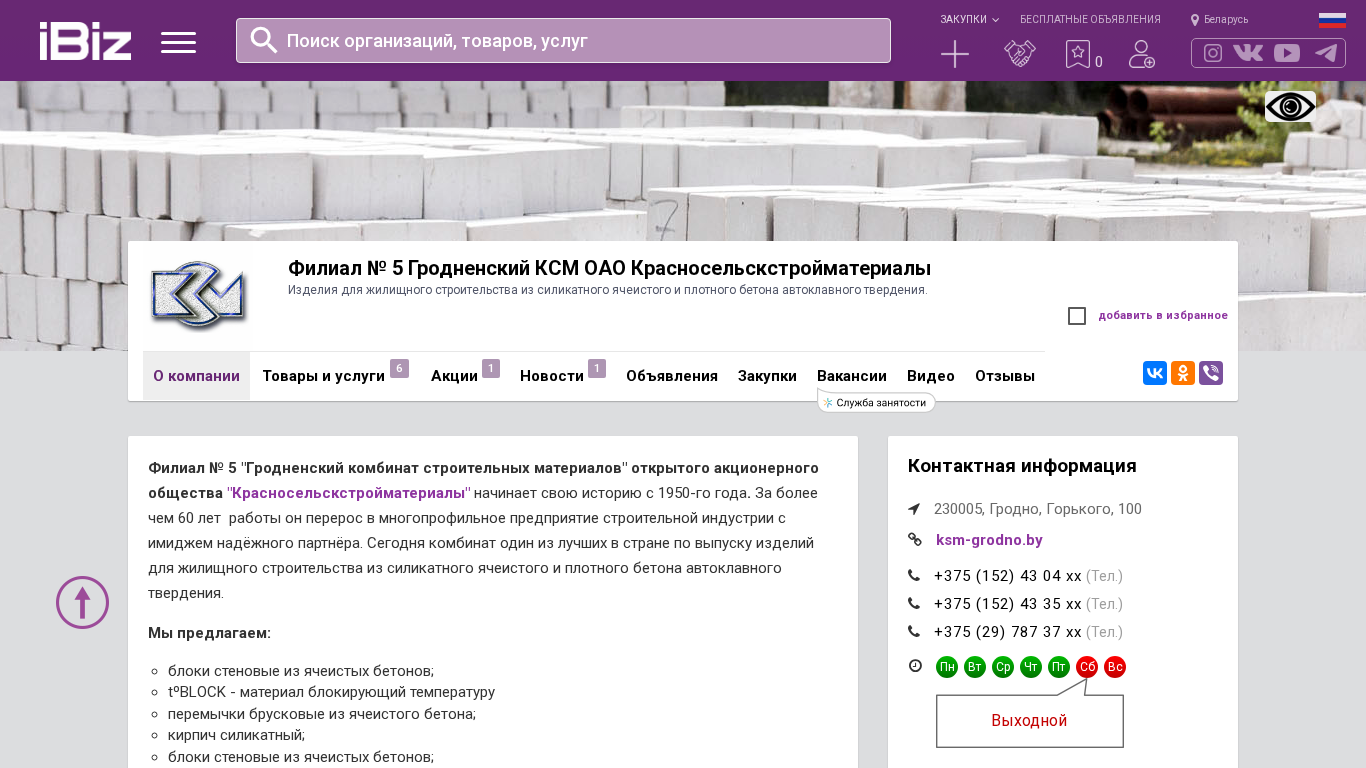The height and width of the screenshot is (768, 1366).
Task: Click the iBiz logo
Action: point(85,41)
